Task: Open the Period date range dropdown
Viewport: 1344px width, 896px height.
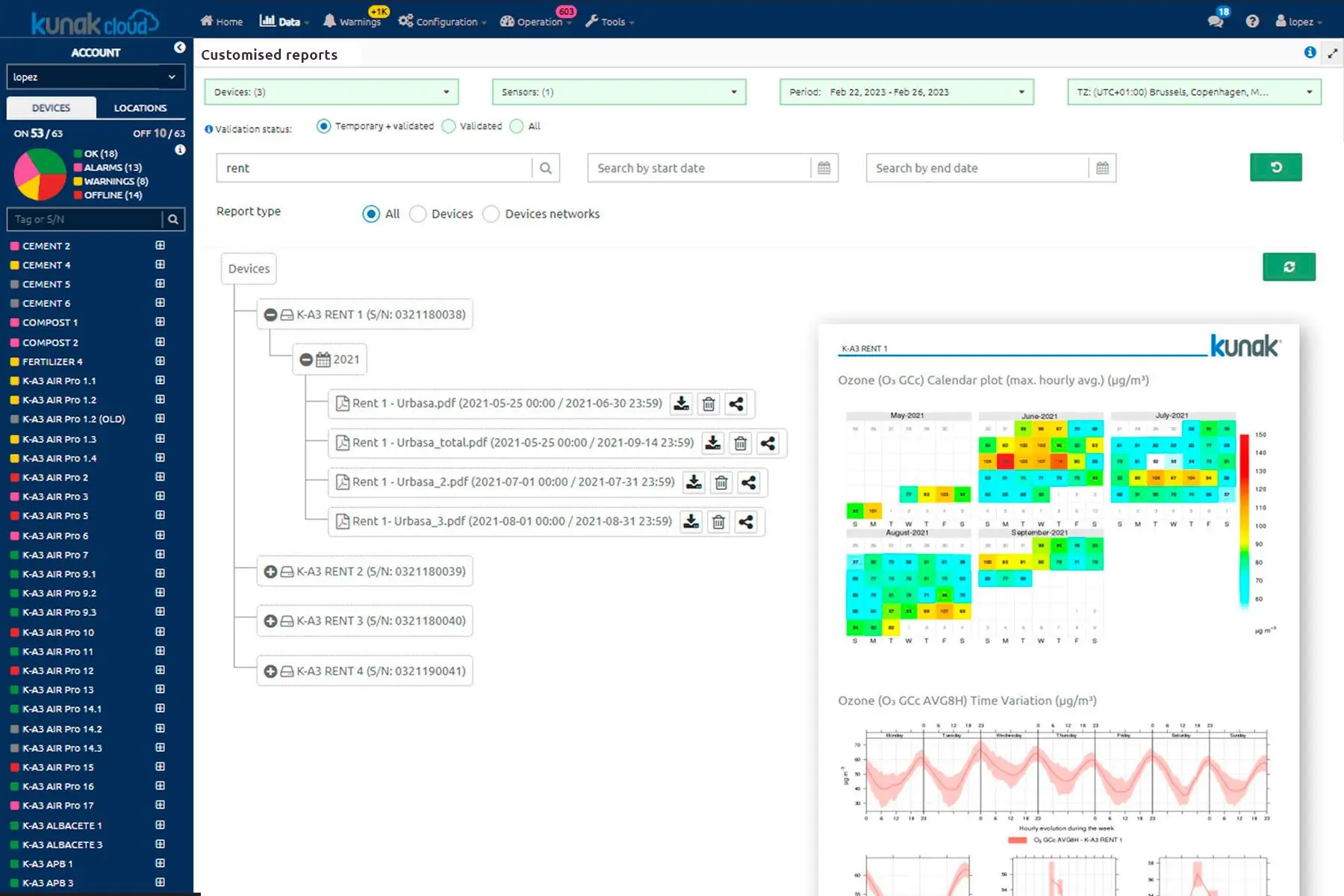Action: click(x=906, y=92)
